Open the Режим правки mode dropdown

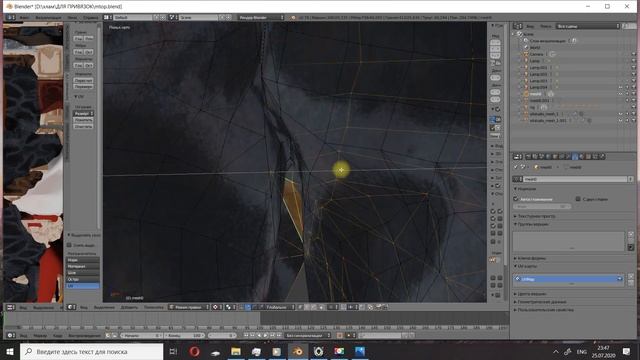tap(189, 307)
